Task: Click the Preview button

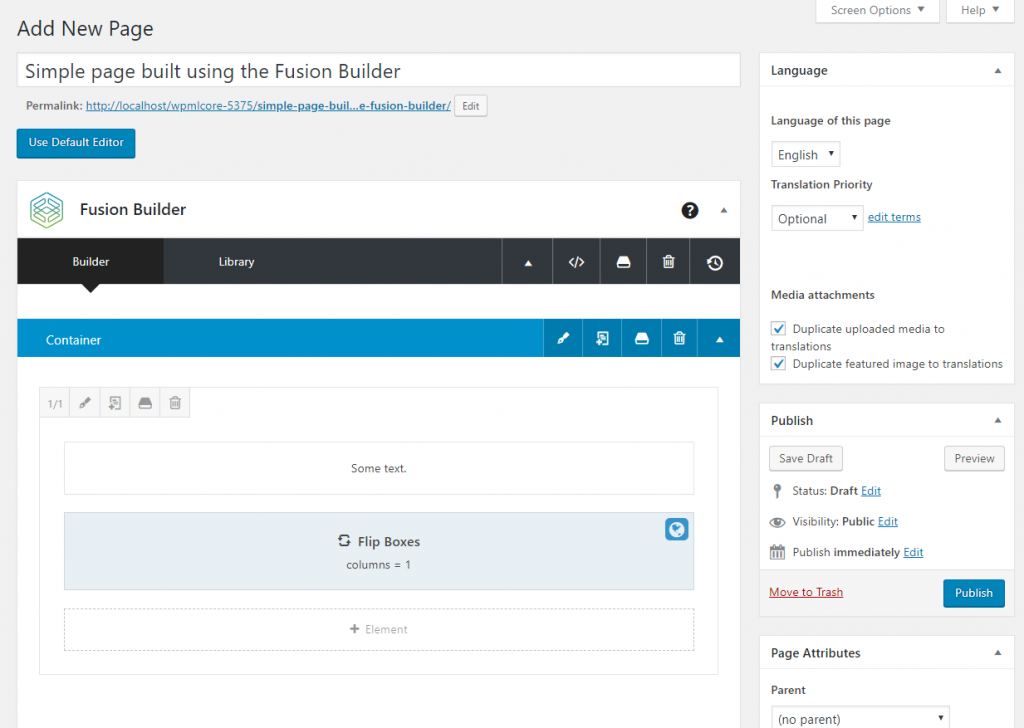Action: (974, 458)
